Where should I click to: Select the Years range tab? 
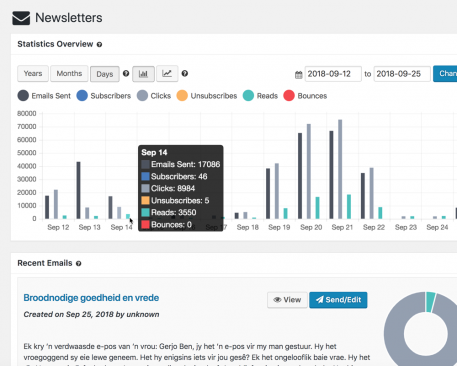(33, 74)
